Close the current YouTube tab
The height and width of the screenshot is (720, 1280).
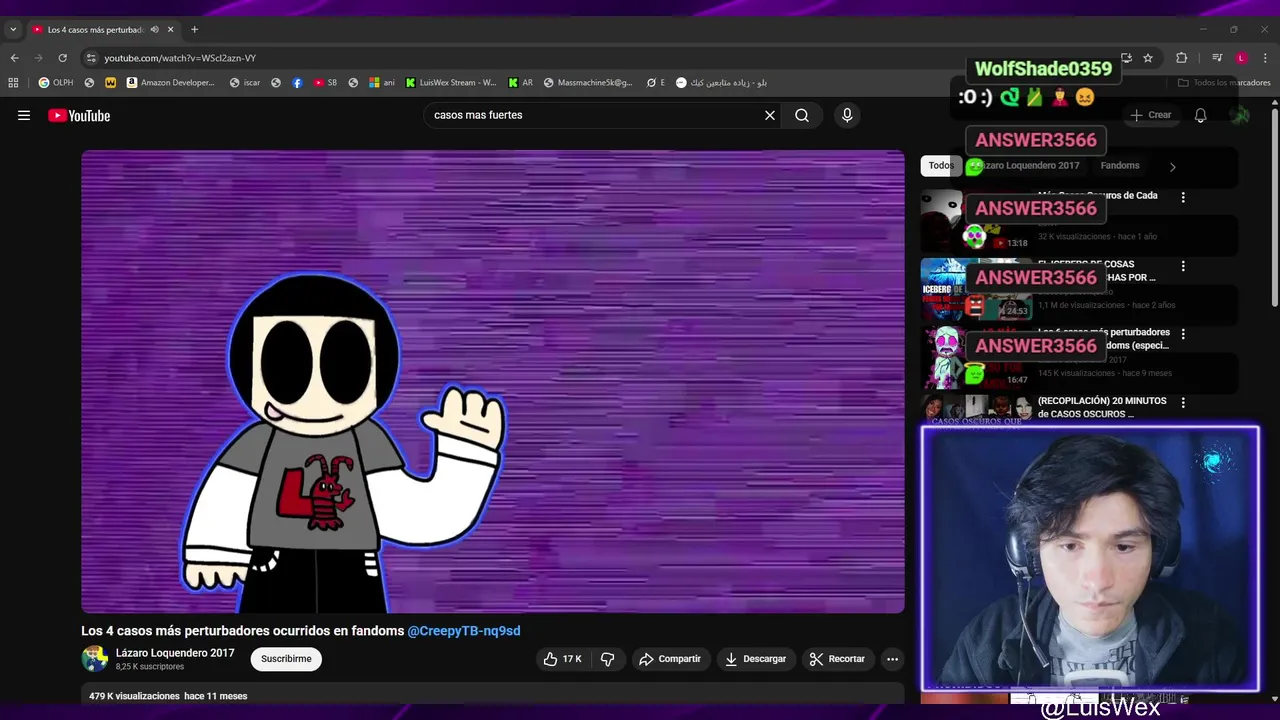pos(170,30)
